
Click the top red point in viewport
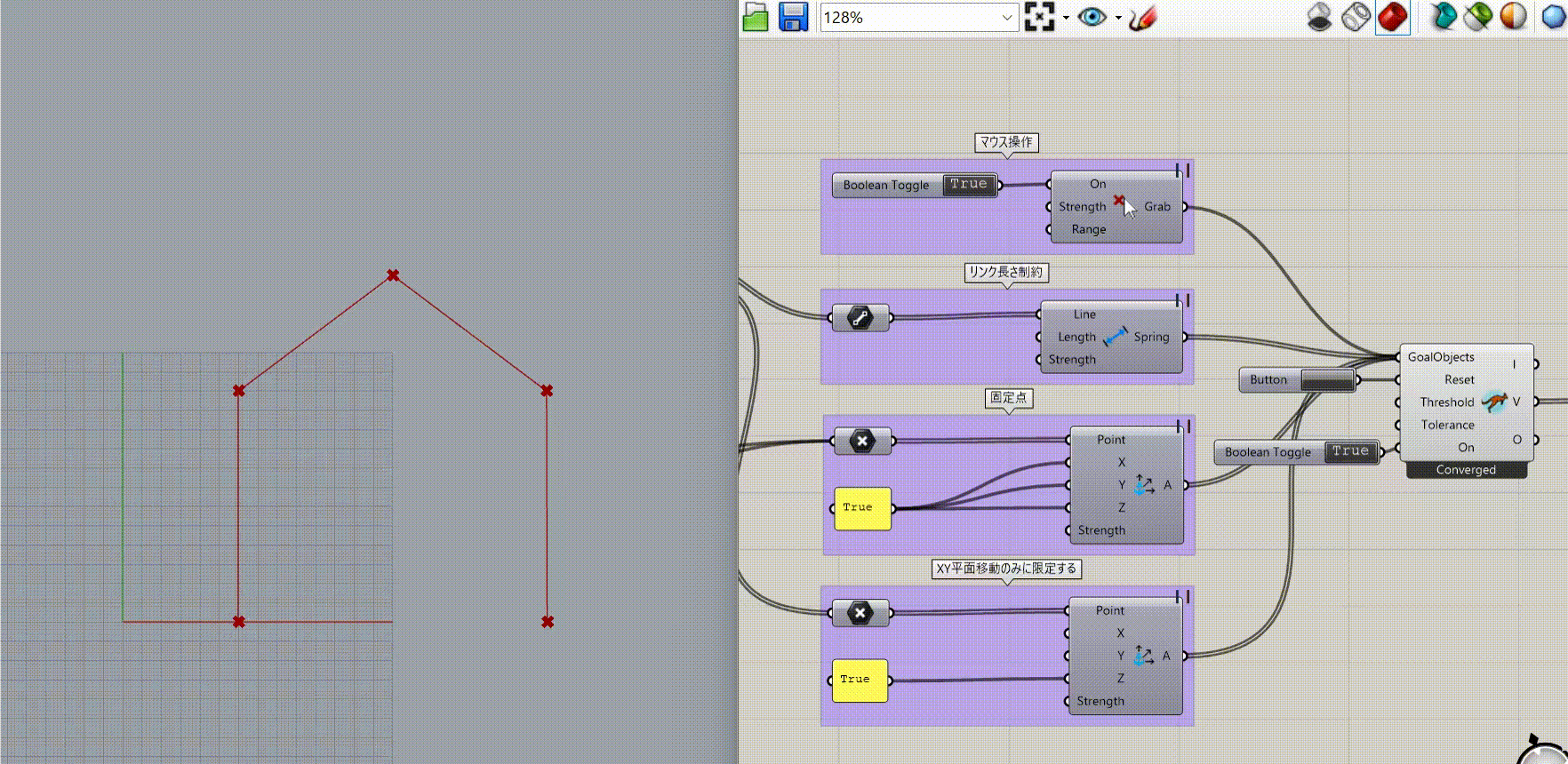pos(393,275)
